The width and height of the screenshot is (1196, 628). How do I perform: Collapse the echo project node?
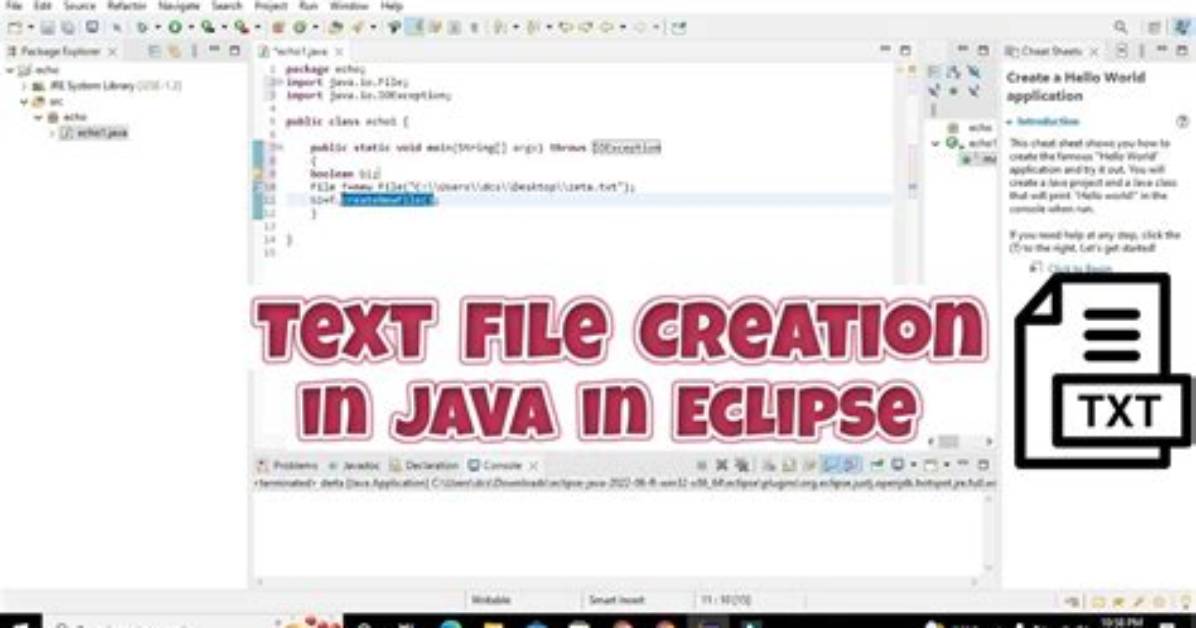(x=10, y=70)
